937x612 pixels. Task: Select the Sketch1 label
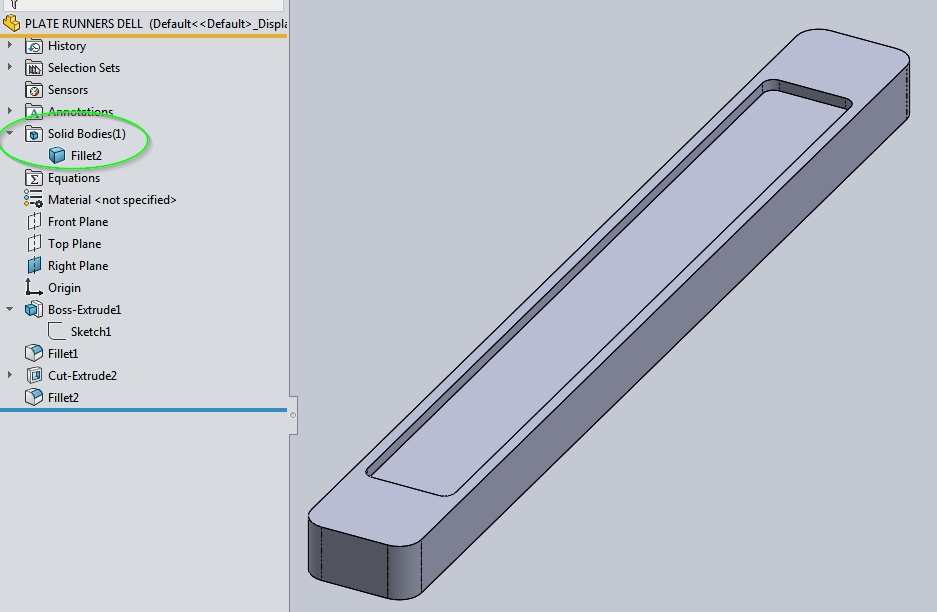pyautogui.click(x=91, y=332)
